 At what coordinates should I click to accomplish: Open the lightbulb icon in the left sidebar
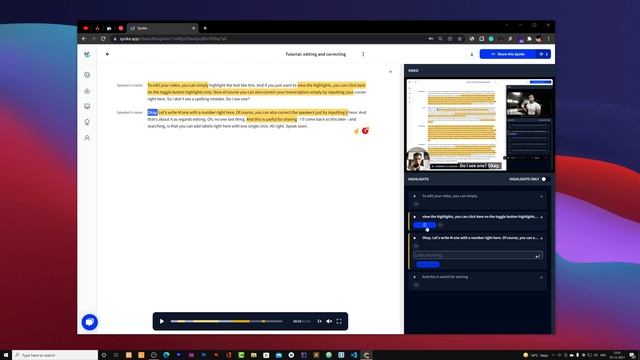pos(87,122)
